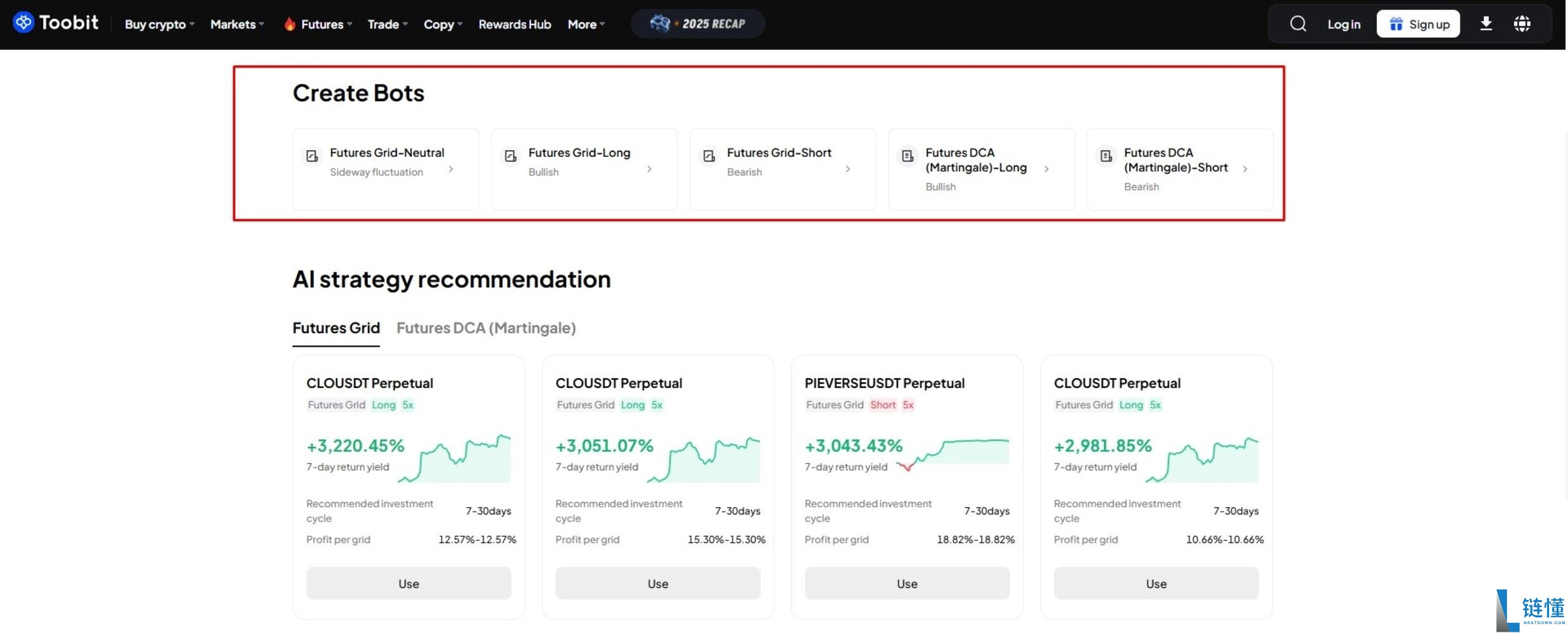The width and height of the screenshot is (1568, 633).
Task: Click the Create Bots heading
Action: (x=358, y=93)
